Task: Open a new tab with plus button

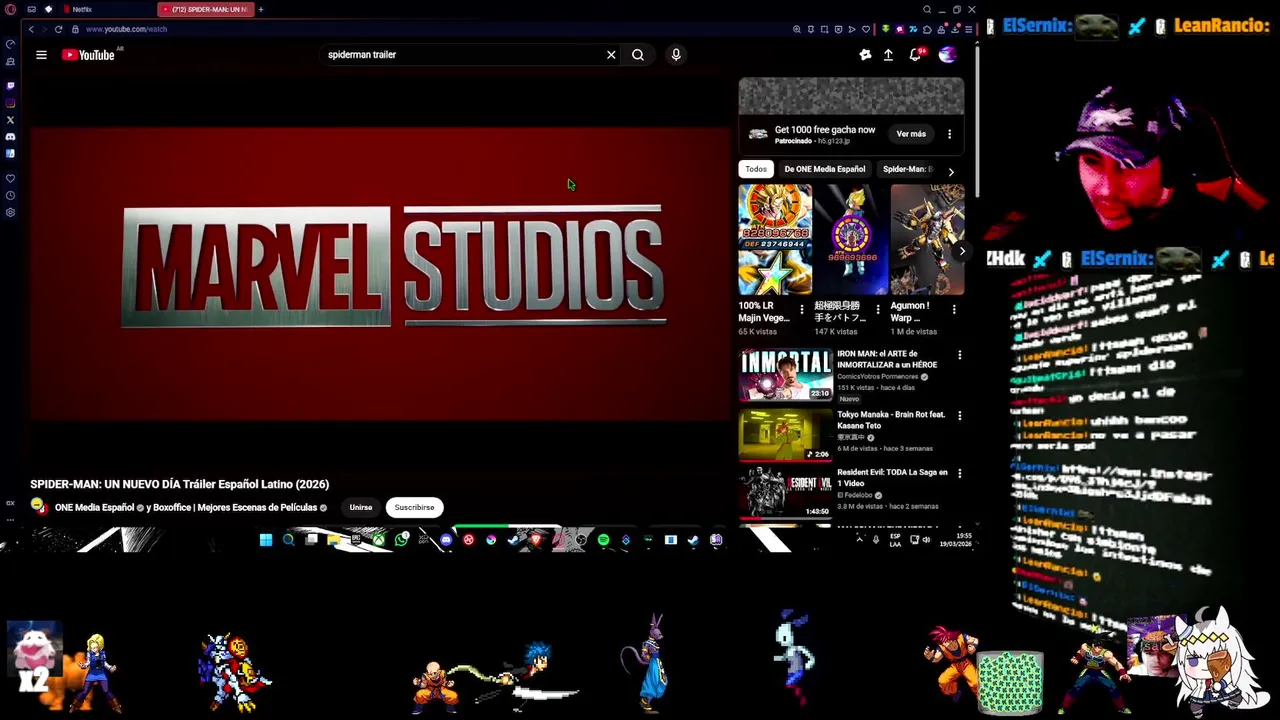Action: point(260,9)
